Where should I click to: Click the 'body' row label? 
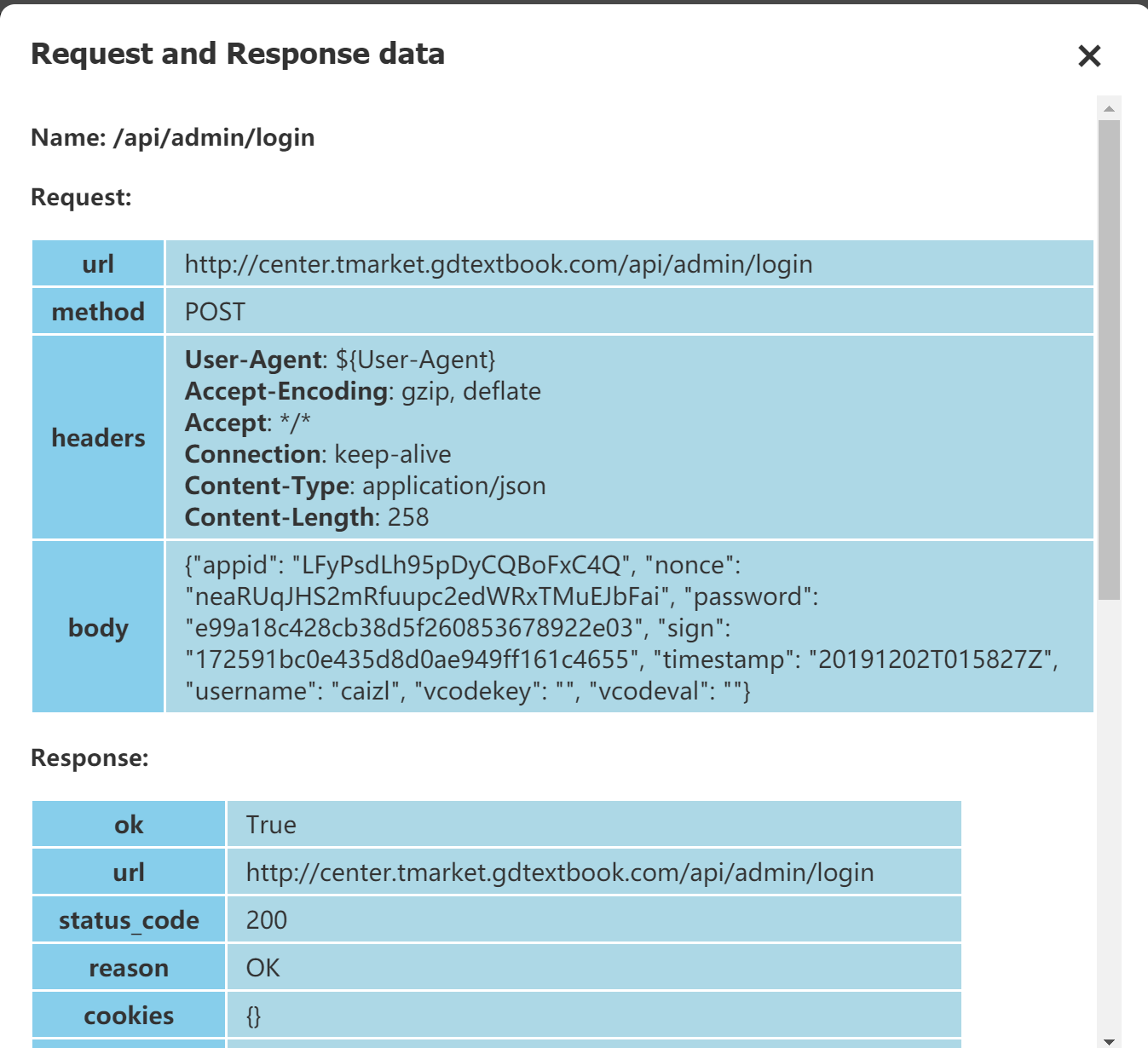tap(98, 628)
